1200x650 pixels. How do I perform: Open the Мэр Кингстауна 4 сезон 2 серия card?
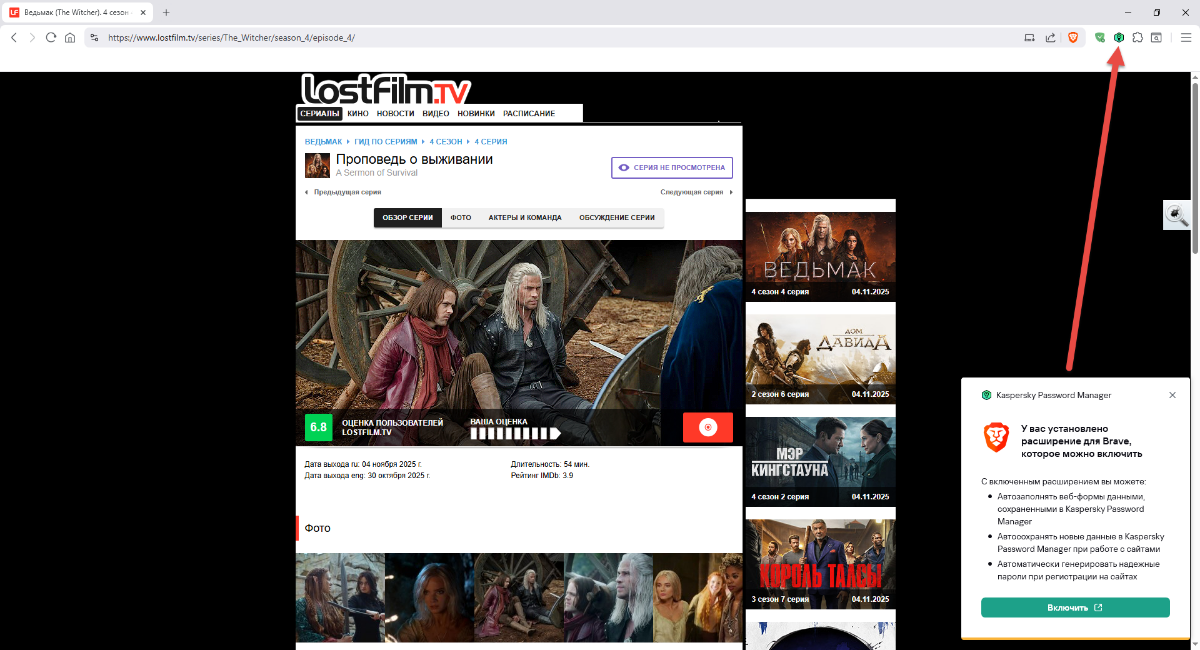click(x=820, y=461)
